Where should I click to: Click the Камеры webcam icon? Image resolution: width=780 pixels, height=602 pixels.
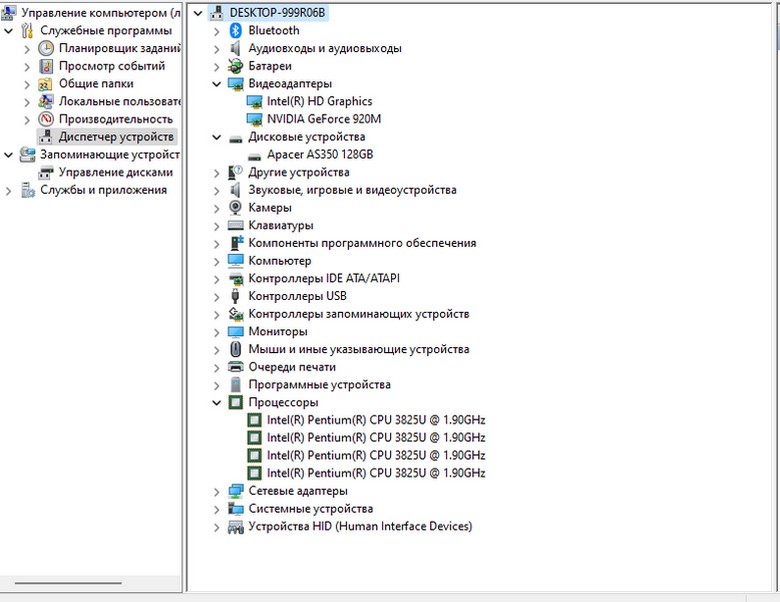tap(236, 208)
